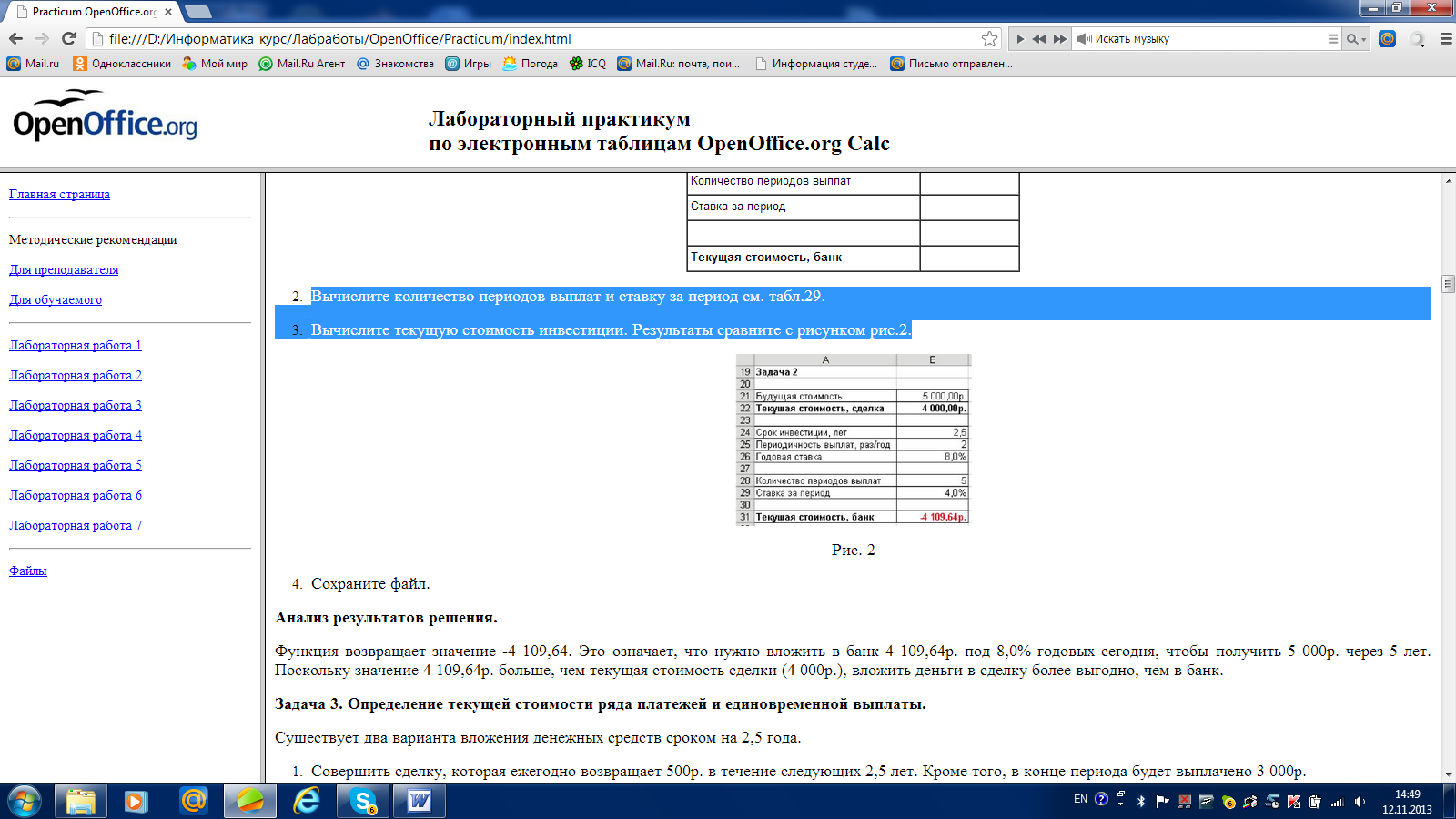Go back with the browser back arrow
Screen dimensions: 1456x819
click(15, 38)
